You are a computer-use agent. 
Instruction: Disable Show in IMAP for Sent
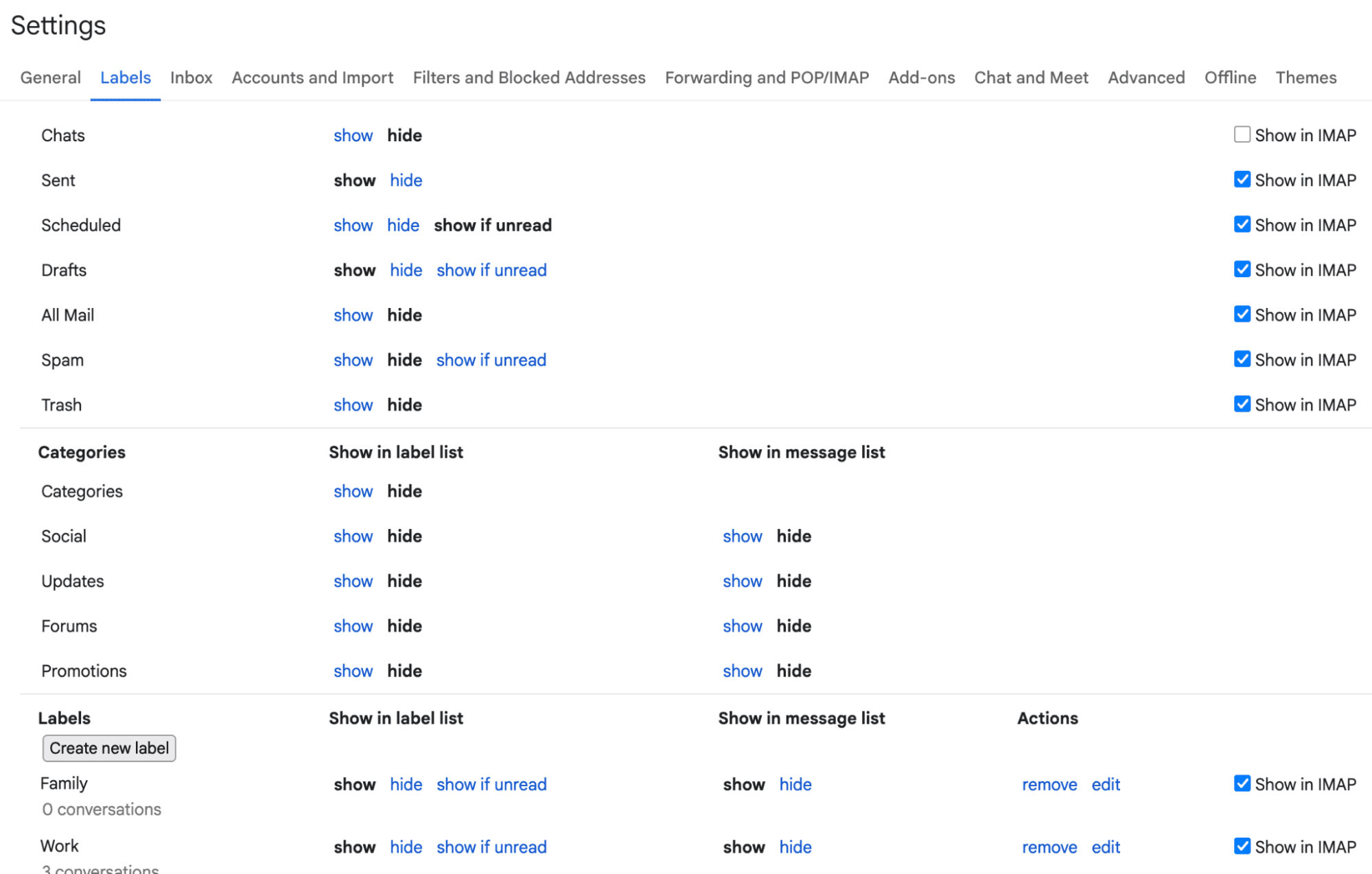coord(1242,179)
